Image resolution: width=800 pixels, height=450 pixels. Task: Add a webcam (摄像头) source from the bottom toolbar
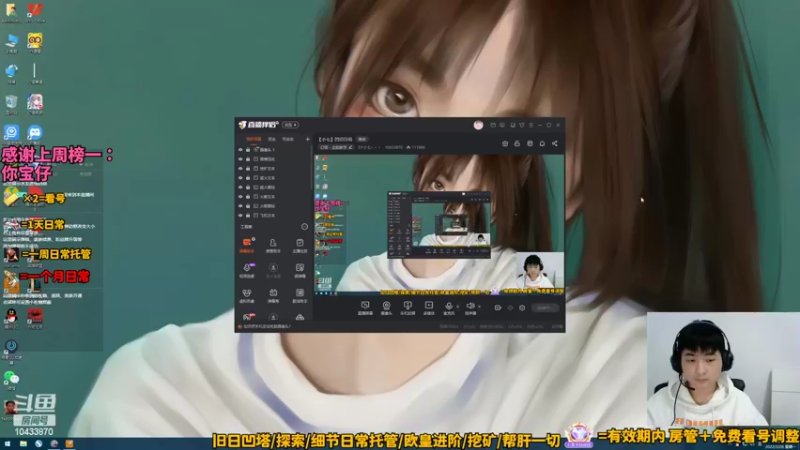click(x=386, y=307)
